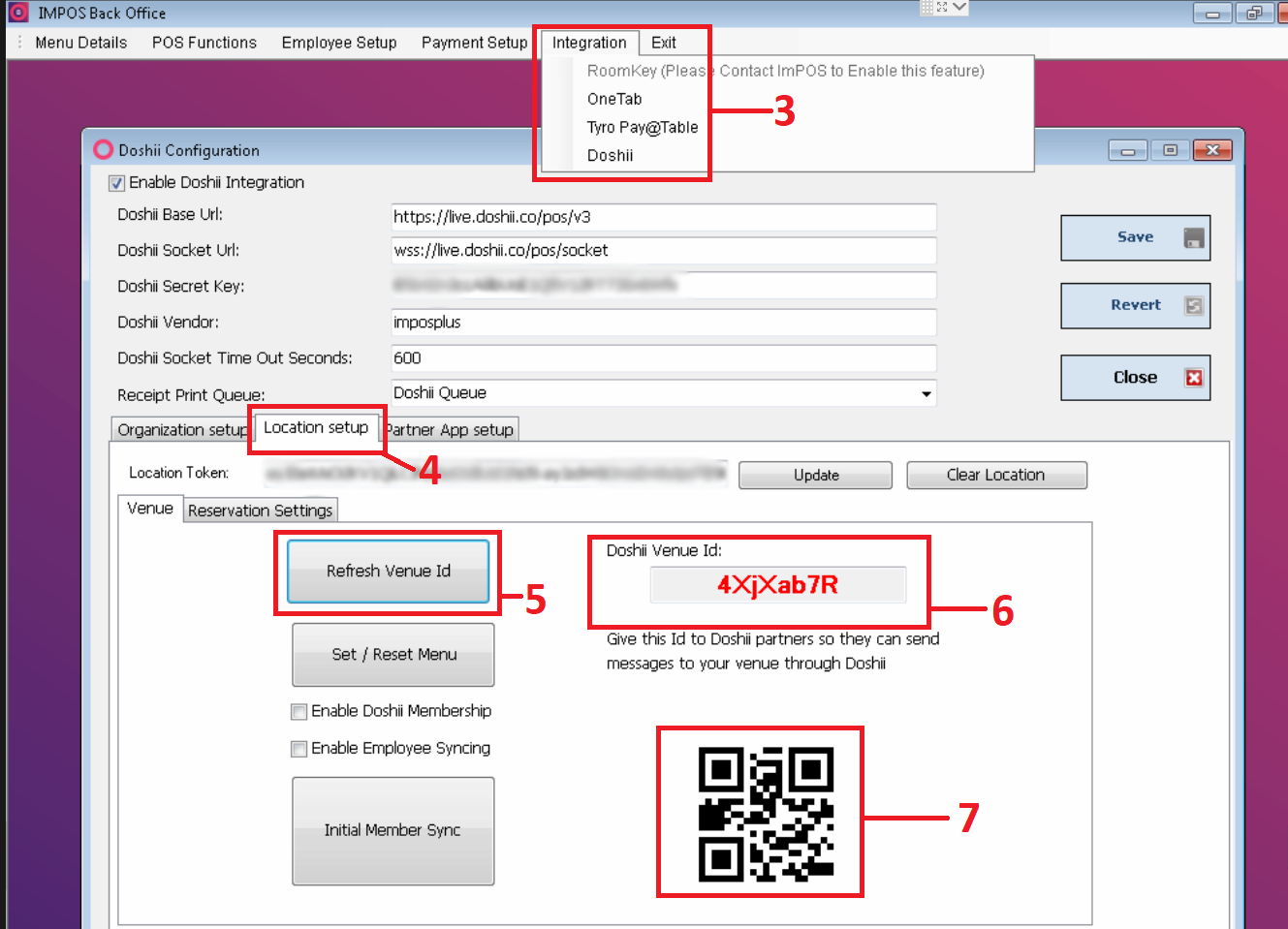Minimize the IMPOS Back Office main window
This screenshot has width=1288, height=929.
tap(1212, 14)
